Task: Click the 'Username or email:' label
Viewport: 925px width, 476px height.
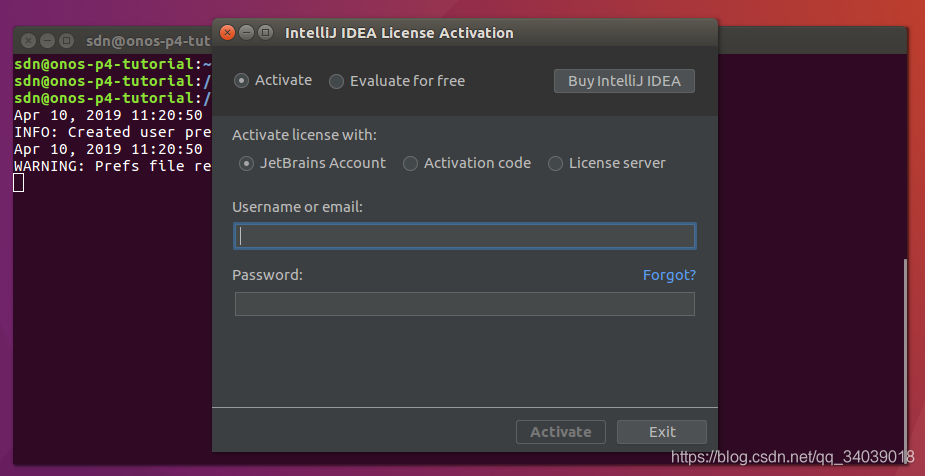Action: coord(297,207)
